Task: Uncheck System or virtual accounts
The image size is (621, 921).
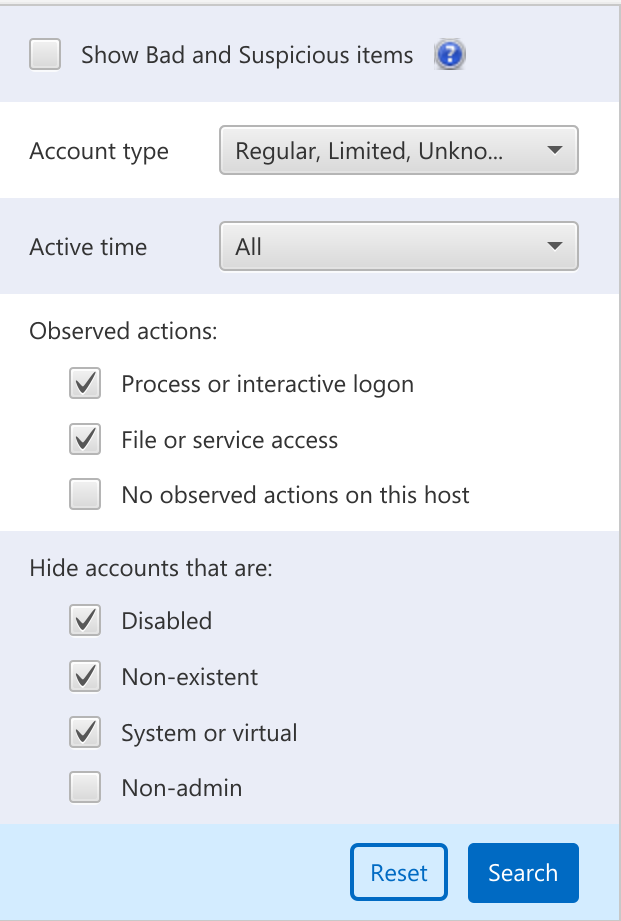Action: (85, 732)
